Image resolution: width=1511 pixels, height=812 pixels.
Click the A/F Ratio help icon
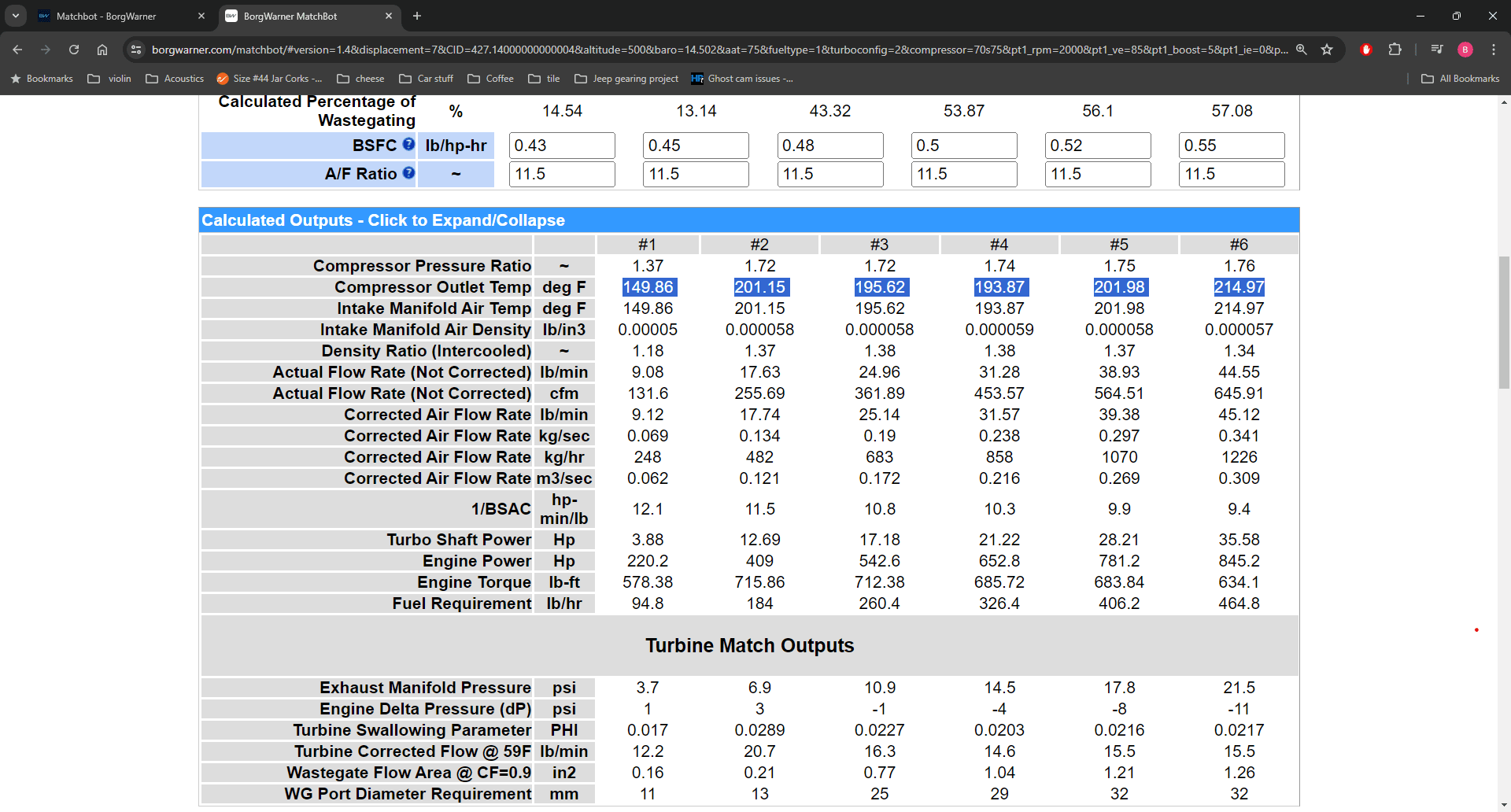pyautogui.click(x=408, y=172)
